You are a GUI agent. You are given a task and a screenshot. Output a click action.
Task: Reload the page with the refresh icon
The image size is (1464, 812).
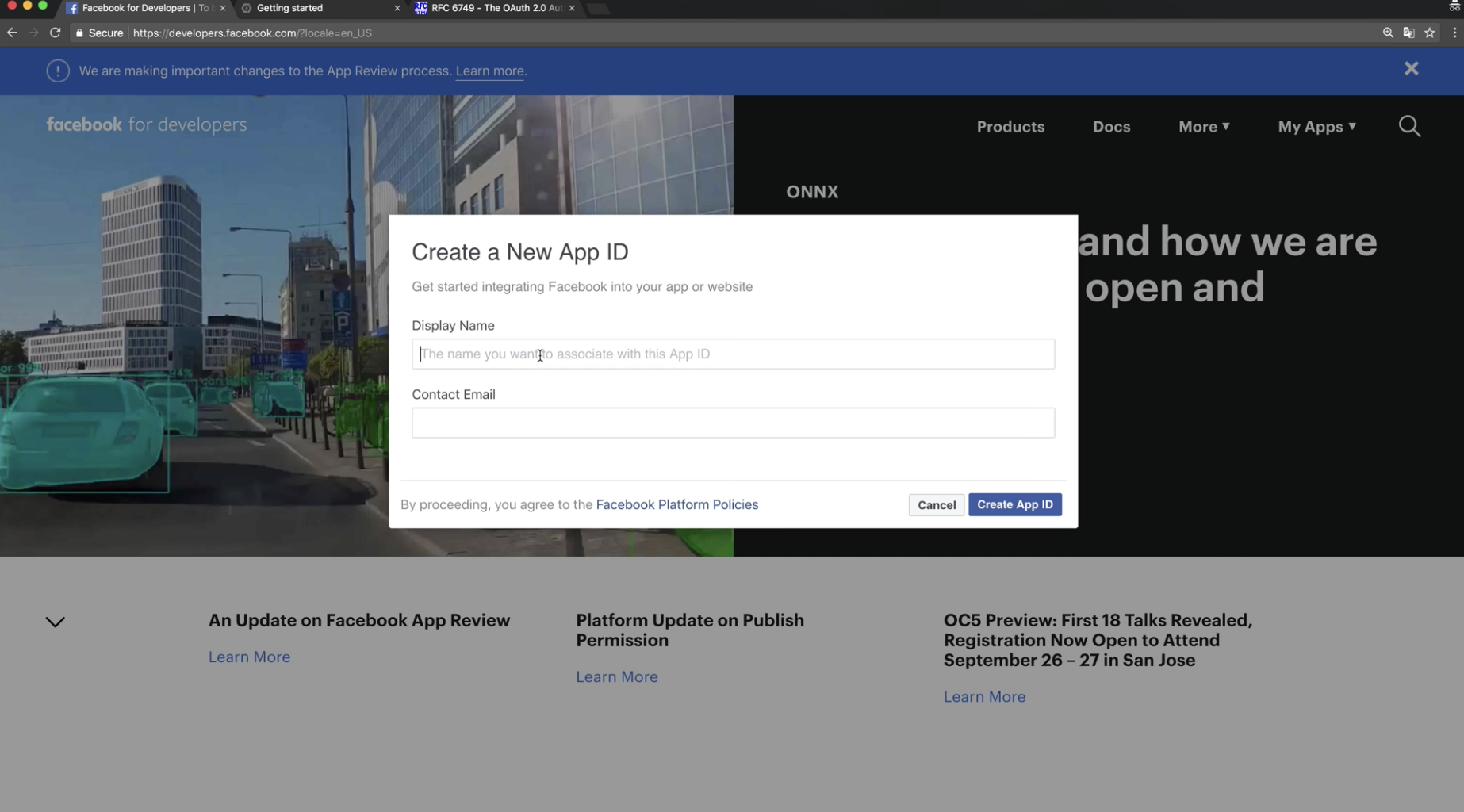[55, 33]
